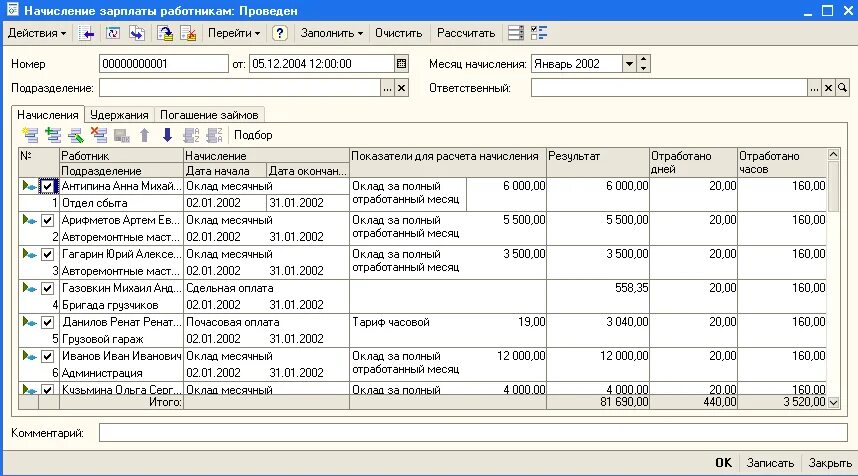The image size is (858, 476).
Task: Edit current row with the pencil icon
Action: (76, 135)
